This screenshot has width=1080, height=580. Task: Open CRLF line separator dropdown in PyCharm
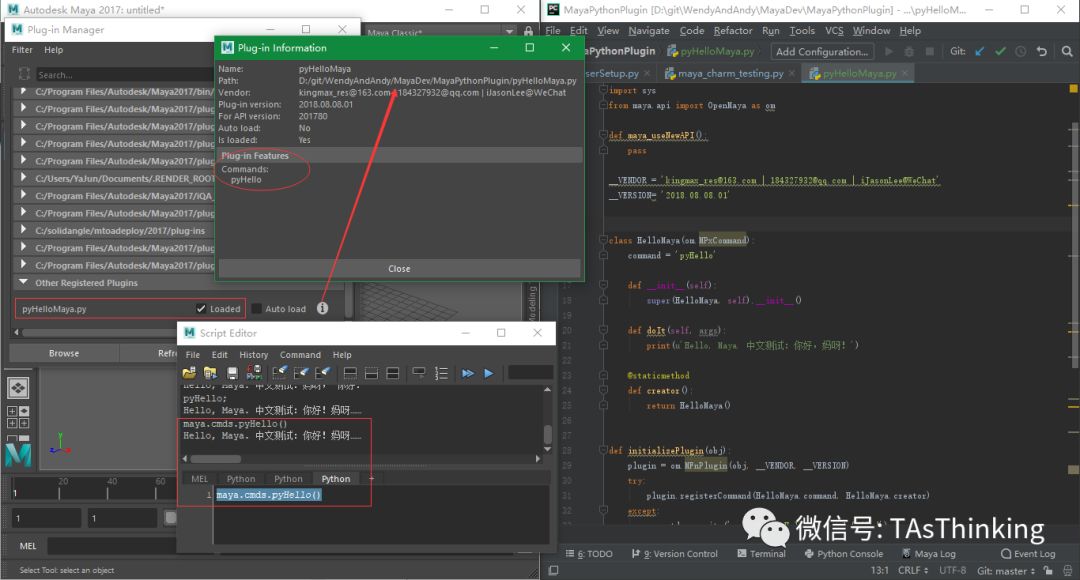point(913,570)
